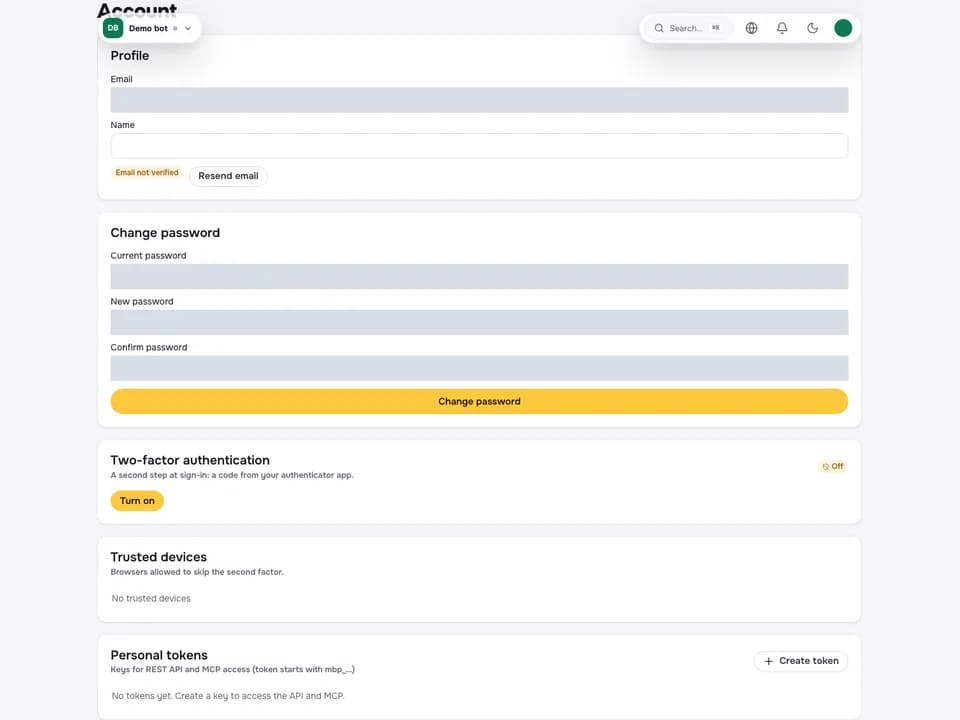Focus the Name input field
The height and width of the screenshot is (720, 960).
(479, 146)
